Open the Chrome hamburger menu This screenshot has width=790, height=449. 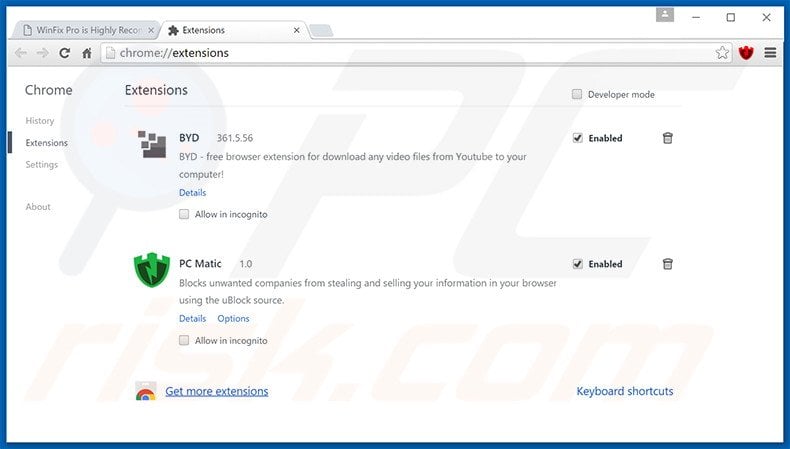770,52
